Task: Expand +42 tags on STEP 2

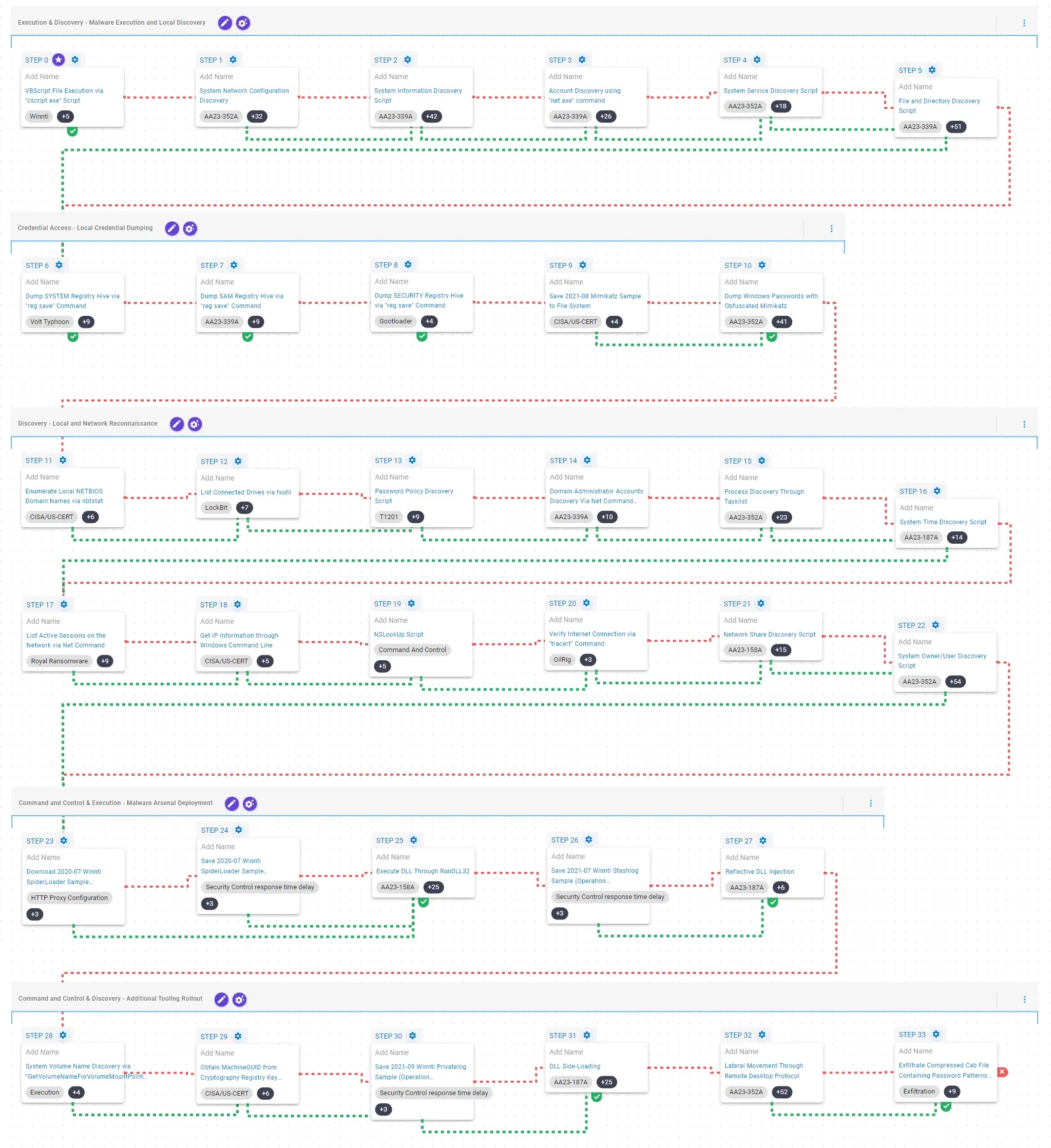Action: point(432,116)
